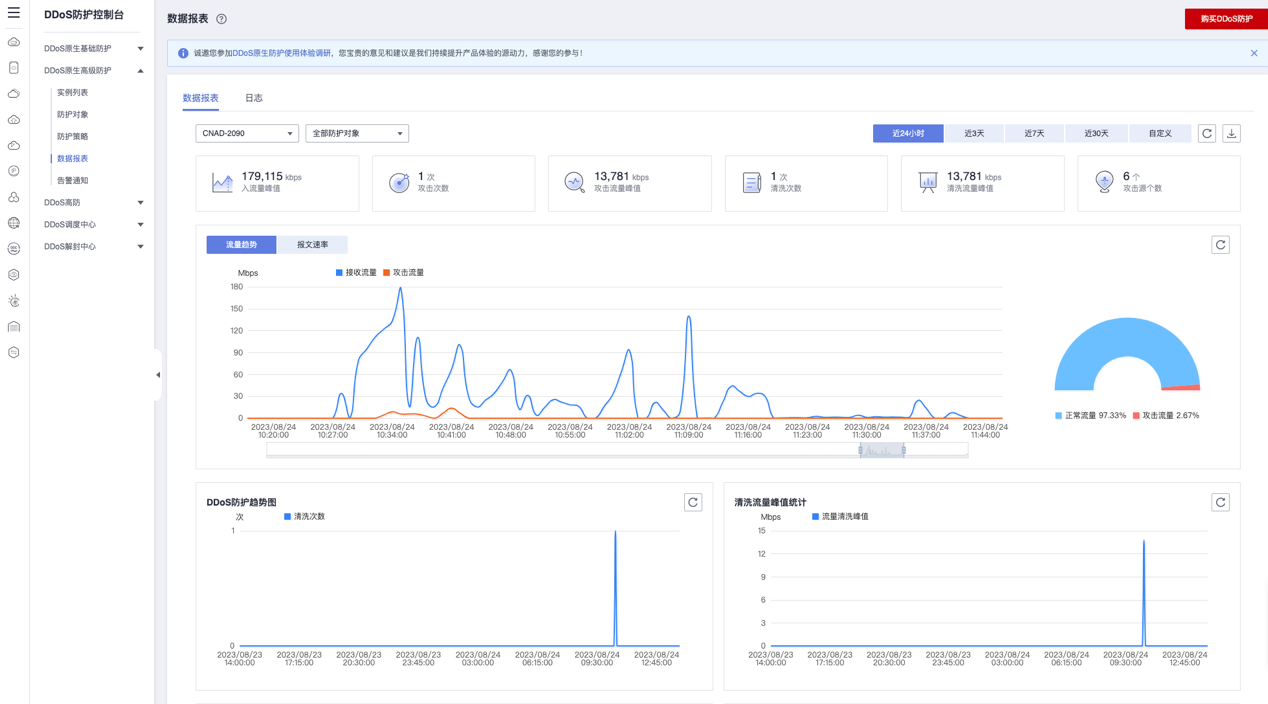The height and width of the screenshot is (704, 1268).
Task: Open the DDoS原生防护使用体验调研 link
Action: point(281,53)
